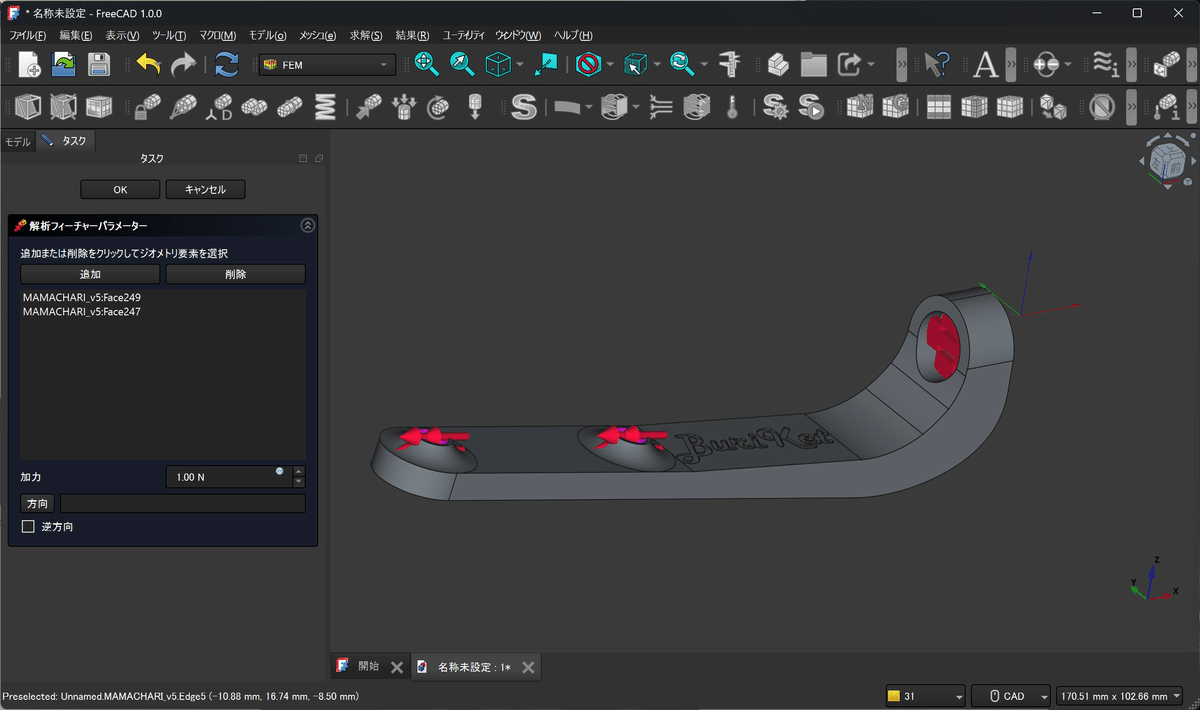Click the thermometer temperature constraint icon
The image size is (1200, 710).
point(732,106)
